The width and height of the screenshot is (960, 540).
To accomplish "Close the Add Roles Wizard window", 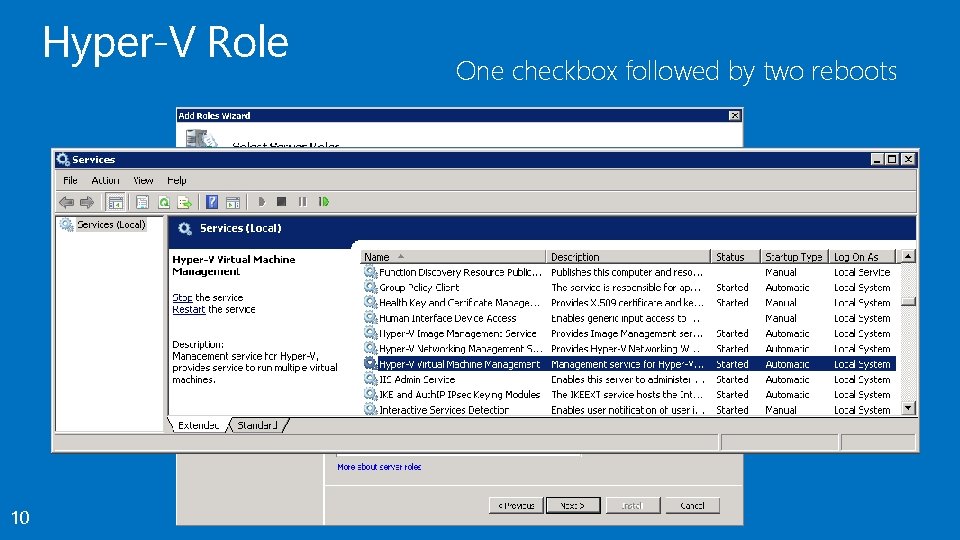I will point(735,116).
